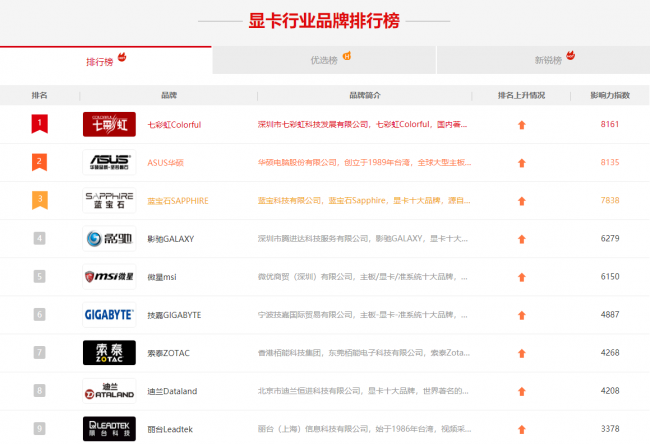The image size is (650, 444).
Task: Click the influence index value 8135
Action: tap(610, 163)
